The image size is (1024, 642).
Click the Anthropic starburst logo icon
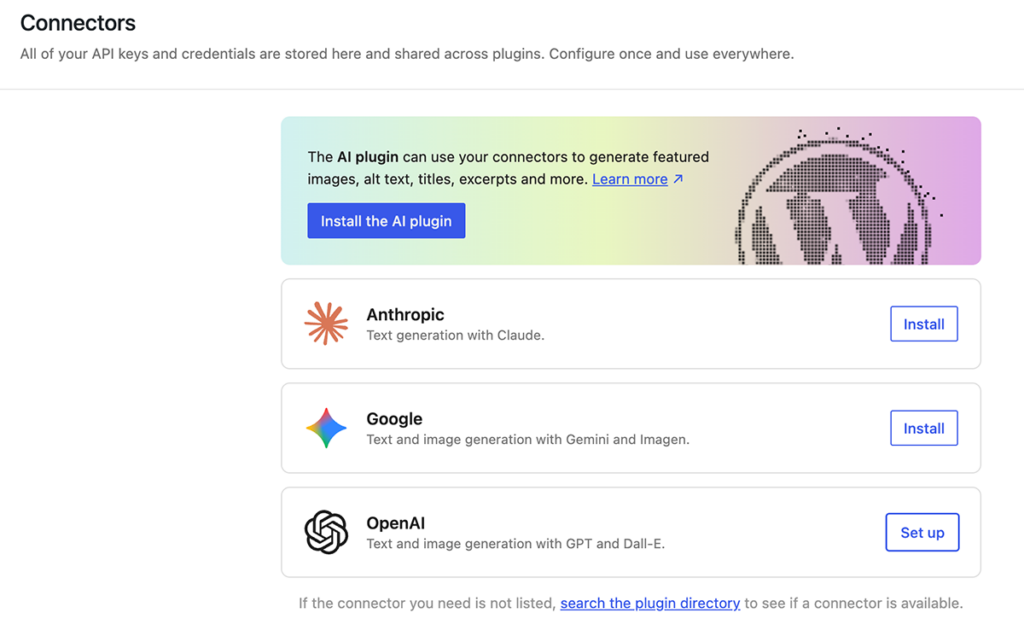325,323
